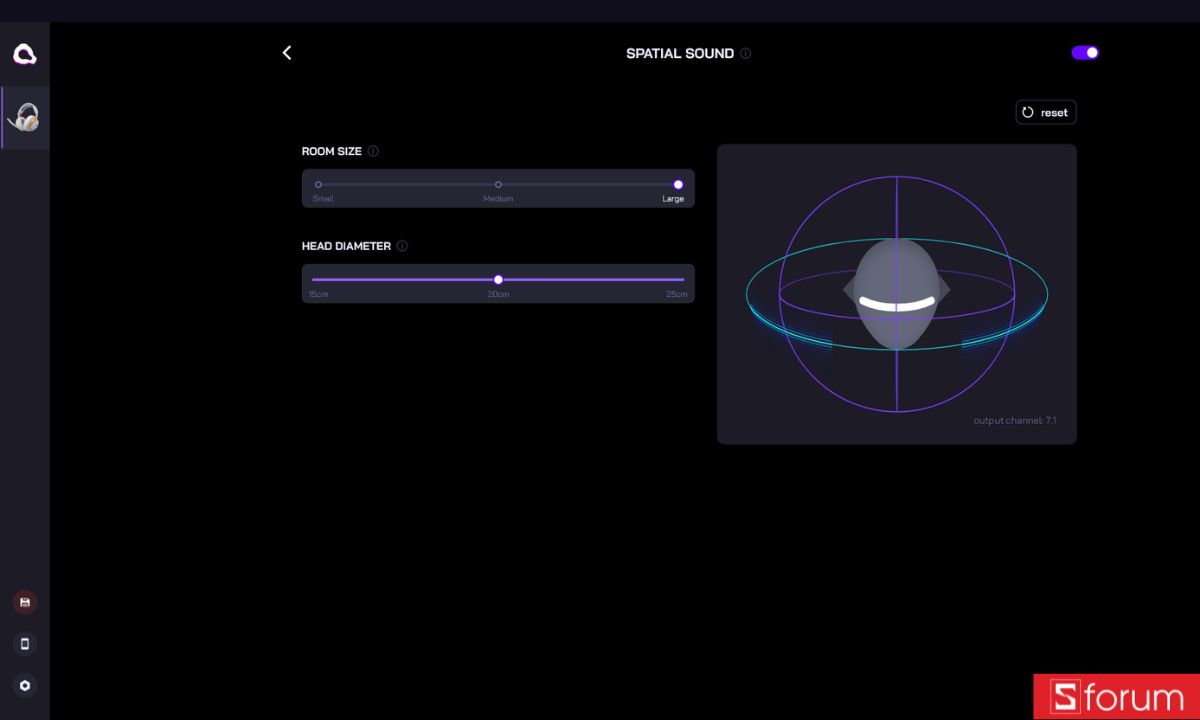This screenshot has height=720, width=1200.
Task: Click the info icon beside SPATIAL SOUND
Action: [x=745, y=54]
